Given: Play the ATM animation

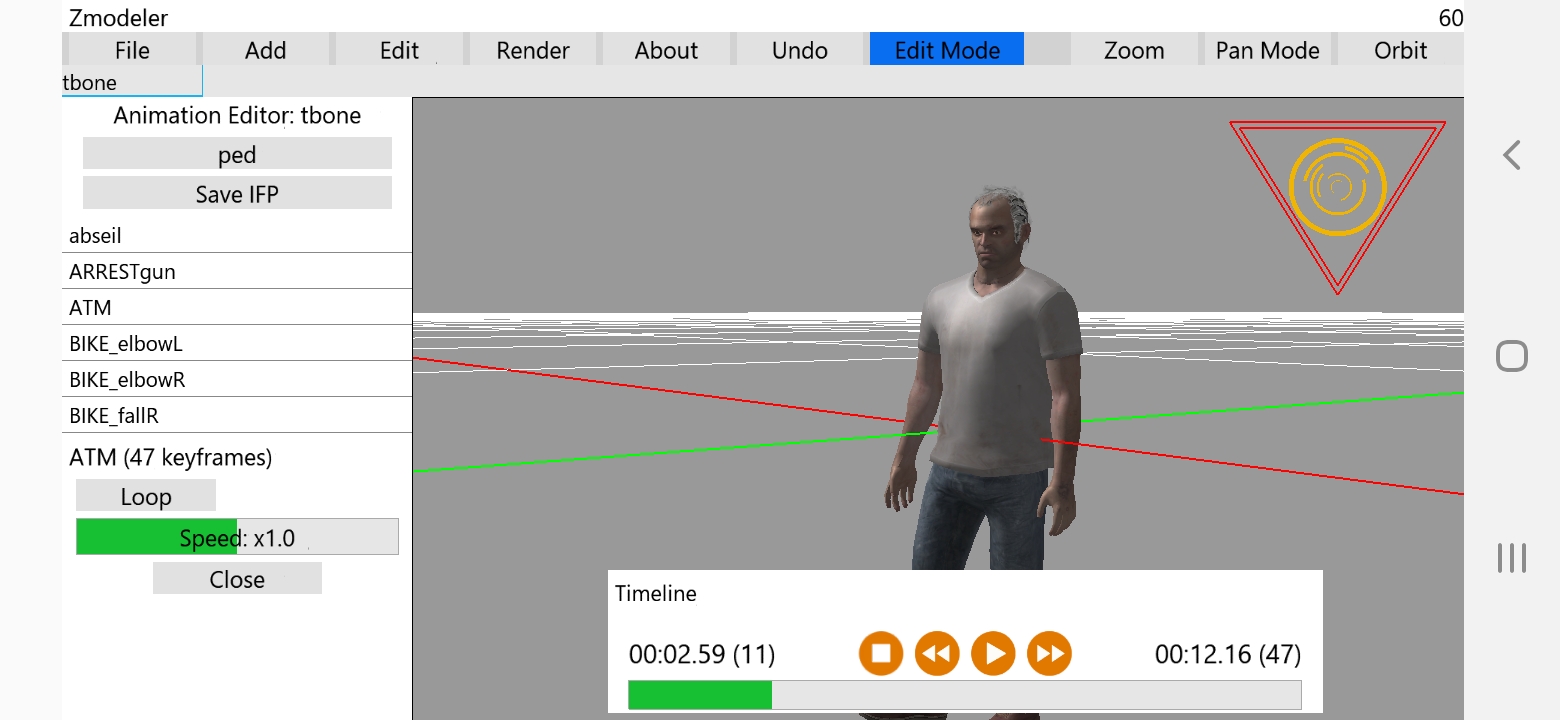Looking at the screenshot, I should click(993, 654).
